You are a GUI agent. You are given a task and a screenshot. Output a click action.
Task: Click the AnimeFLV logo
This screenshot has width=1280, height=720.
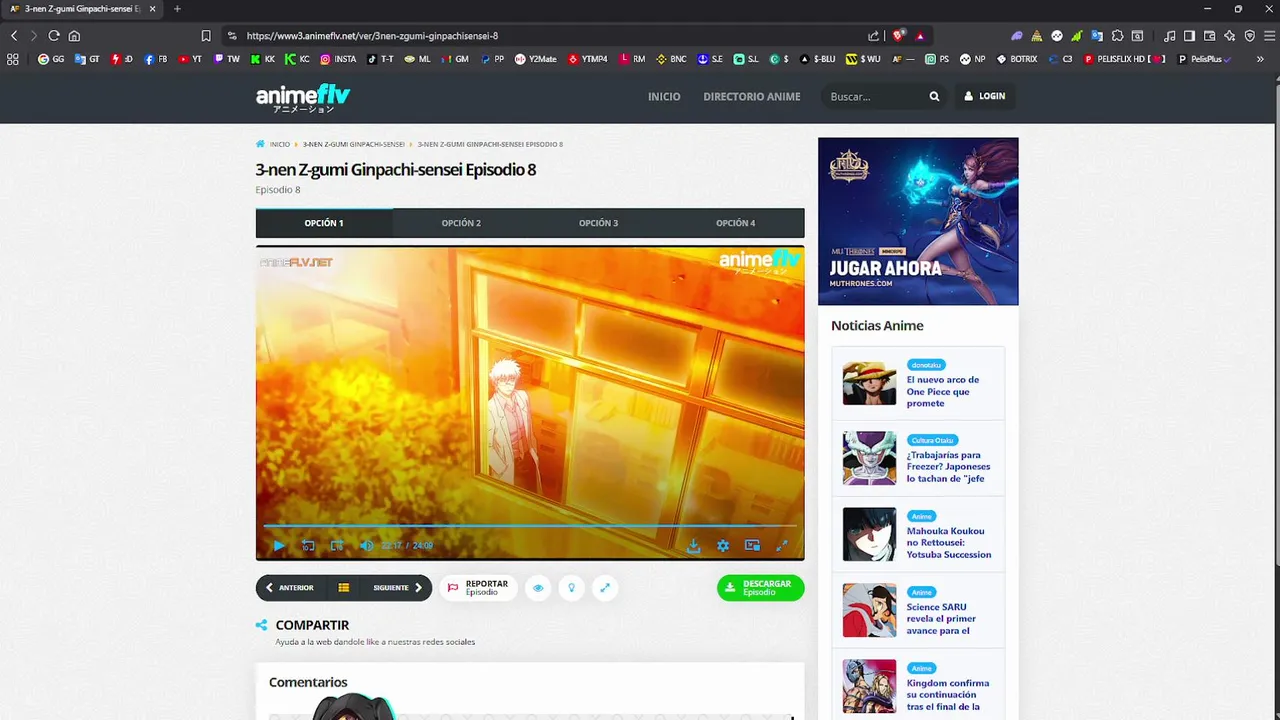pyautogui.click(x=302, y=97)
